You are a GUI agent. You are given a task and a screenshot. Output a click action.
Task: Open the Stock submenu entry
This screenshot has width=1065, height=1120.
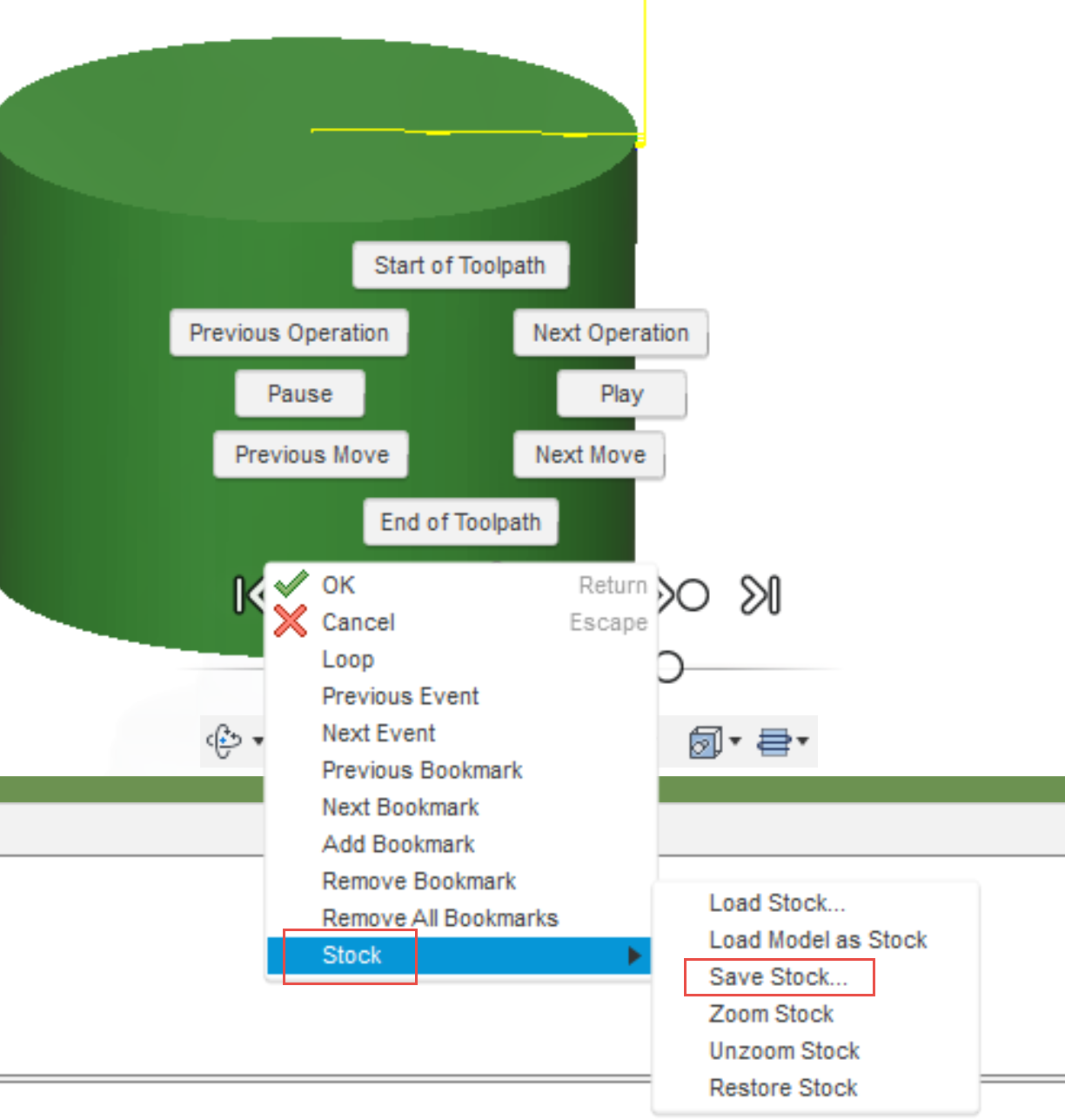click(352, 955)
